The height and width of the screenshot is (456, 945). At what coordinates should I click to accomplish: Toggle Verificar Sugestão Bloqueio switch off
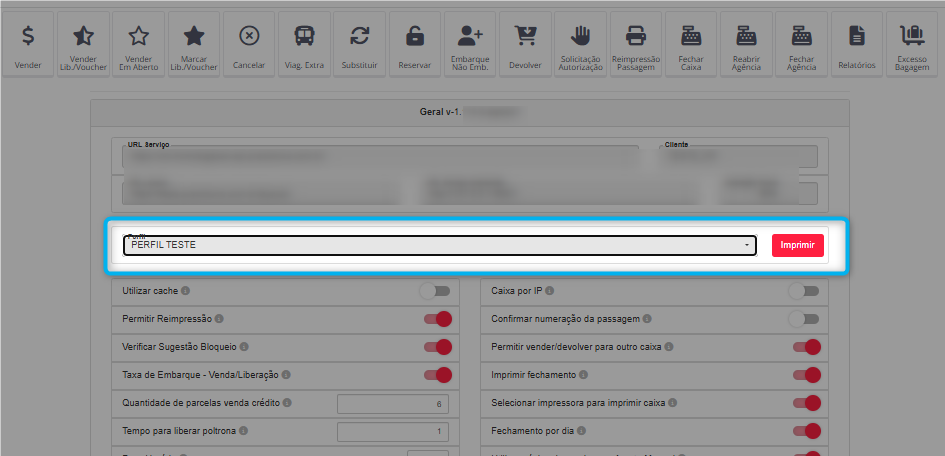pyautogui.click(x=438, y=347)
